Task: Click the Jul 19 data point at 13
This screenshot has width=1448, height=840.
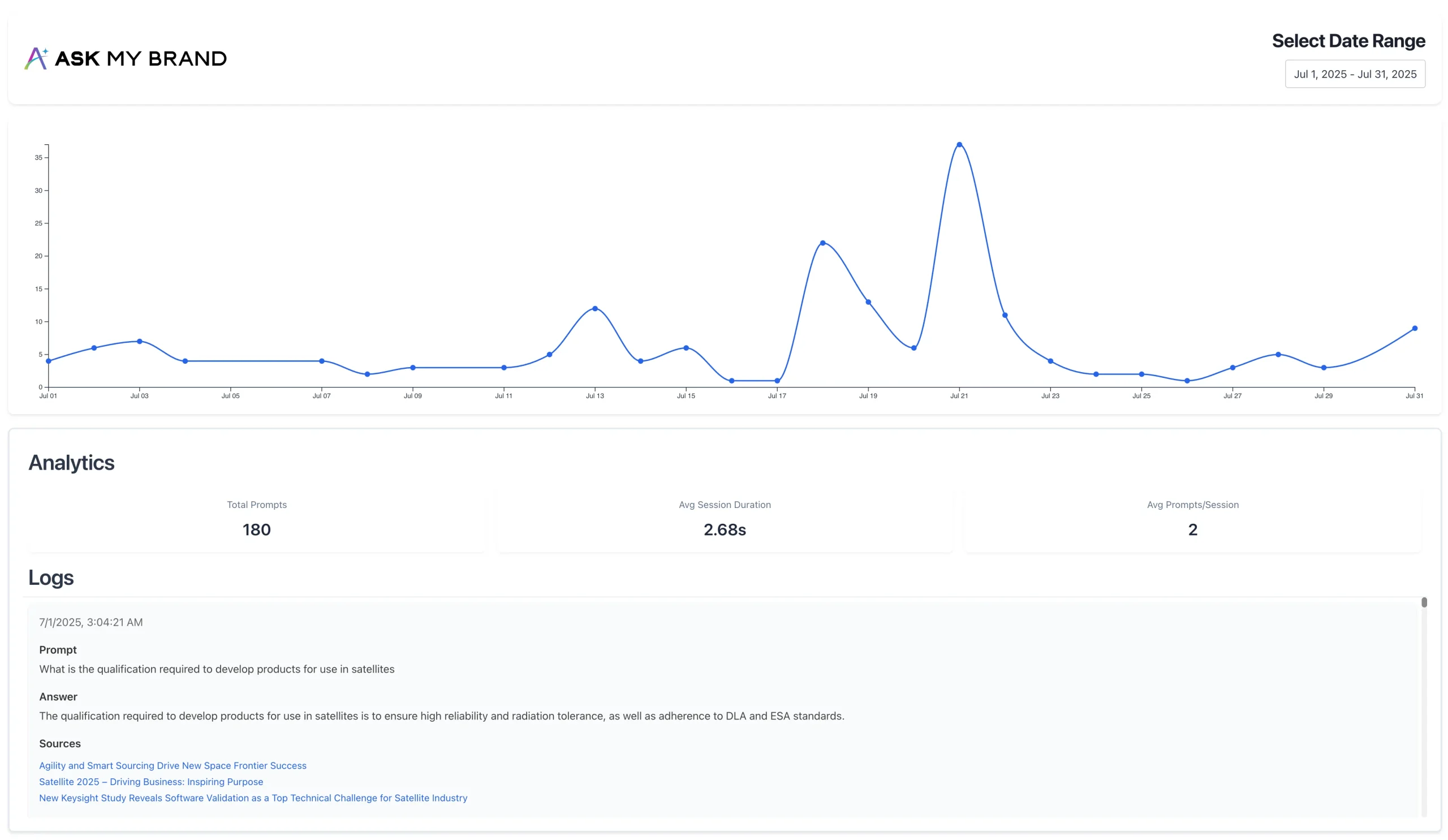Action: 868,302
